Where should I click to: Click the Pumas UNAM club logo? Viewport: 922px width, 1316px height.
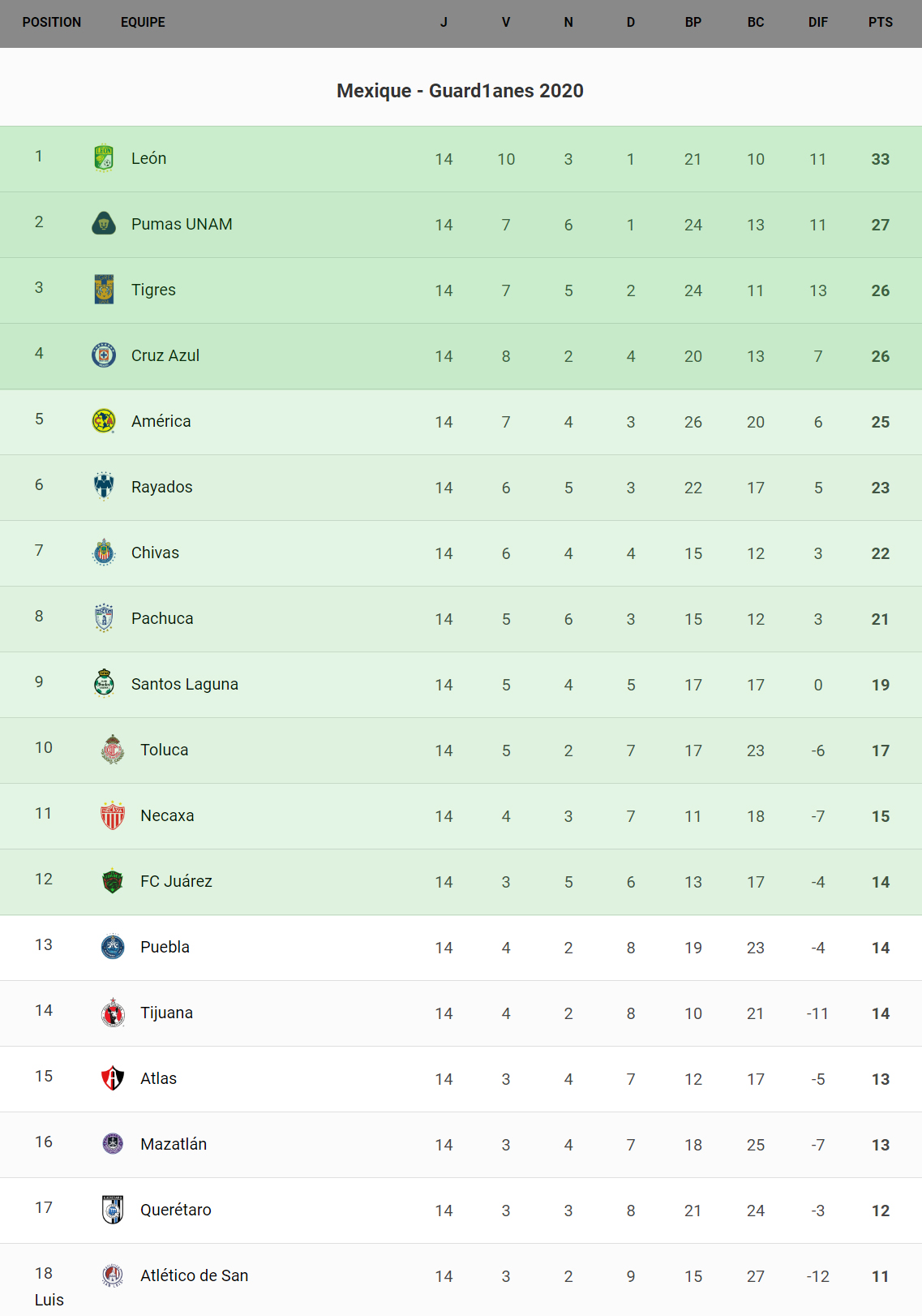pyautogui.click(x=104, y=224)
